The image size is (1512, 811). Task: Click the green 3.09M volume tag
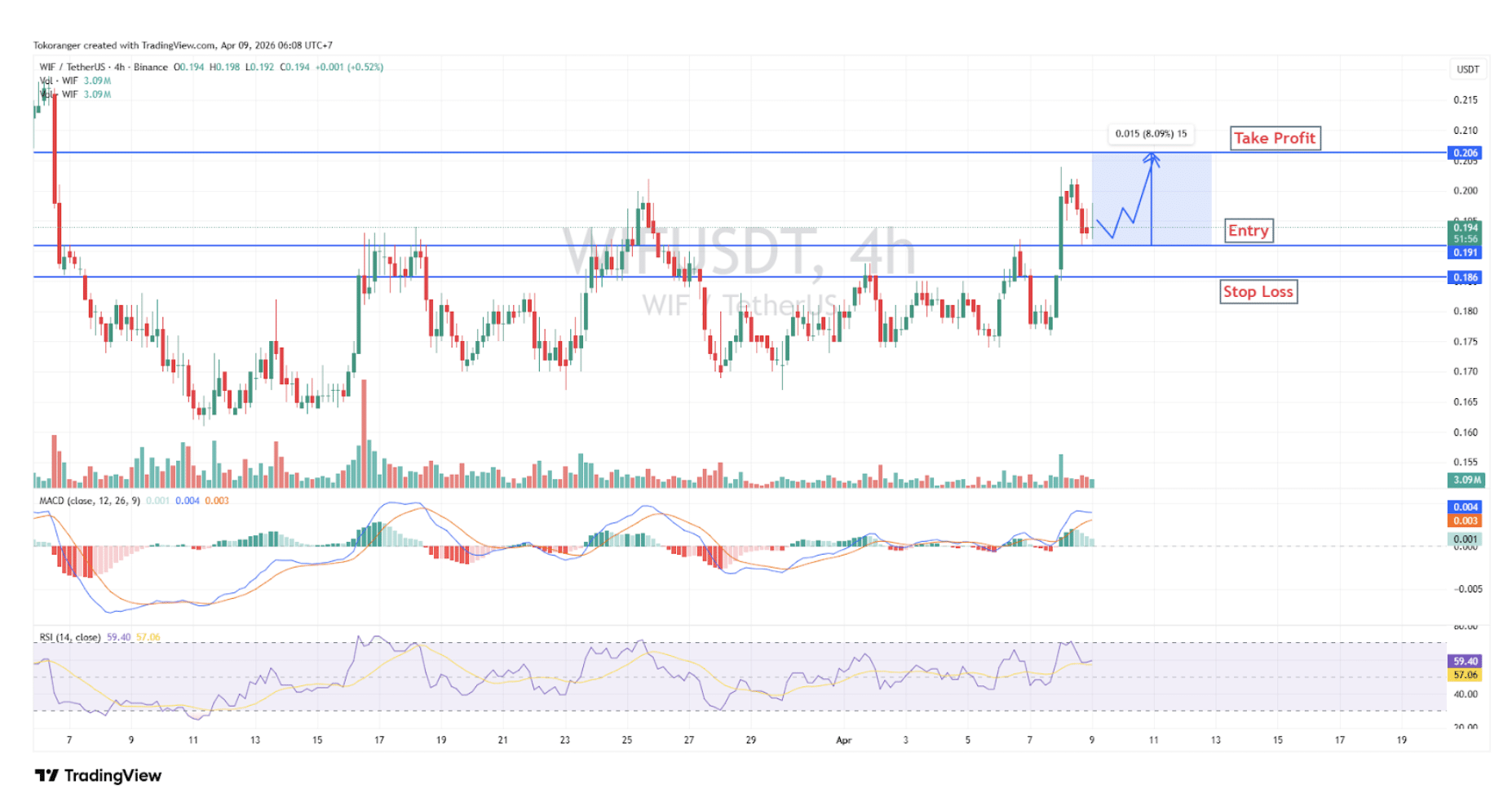click(x=1466, y=480)
